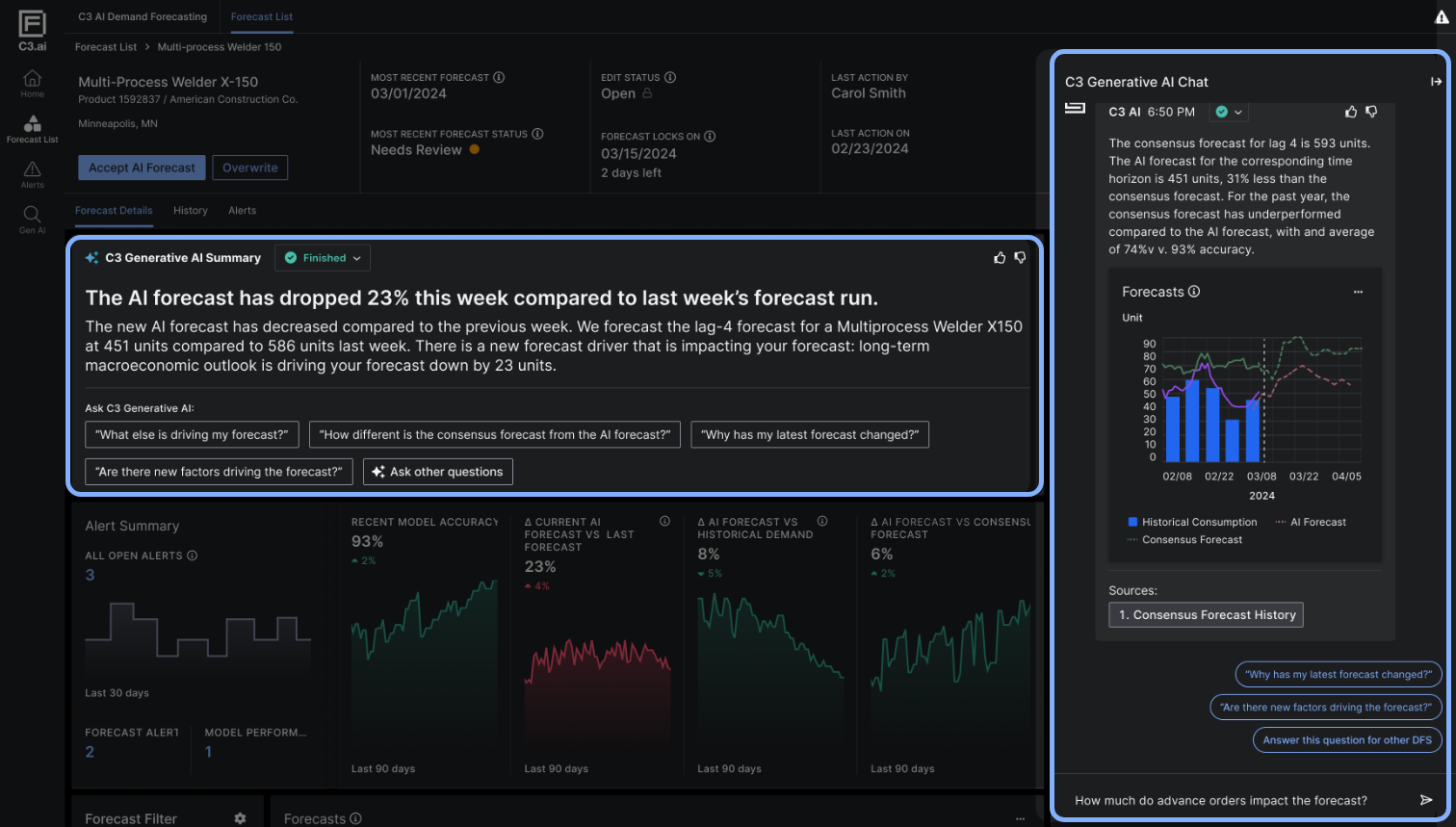Select the Forecast List top tab
The image size is (1456, 827).
click(262, 16)
